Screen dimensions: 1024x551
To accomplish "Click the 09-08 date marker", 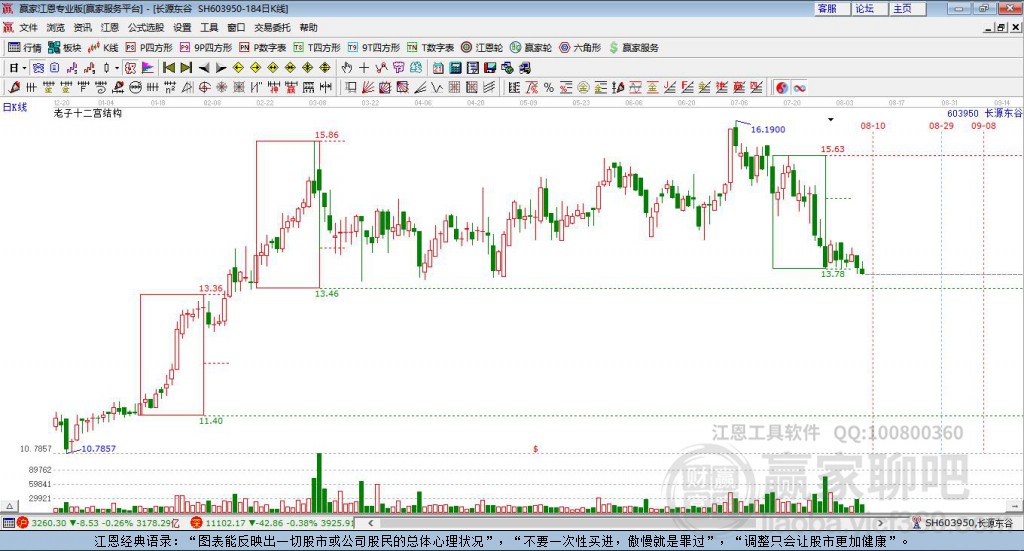I will coord(984,125).
